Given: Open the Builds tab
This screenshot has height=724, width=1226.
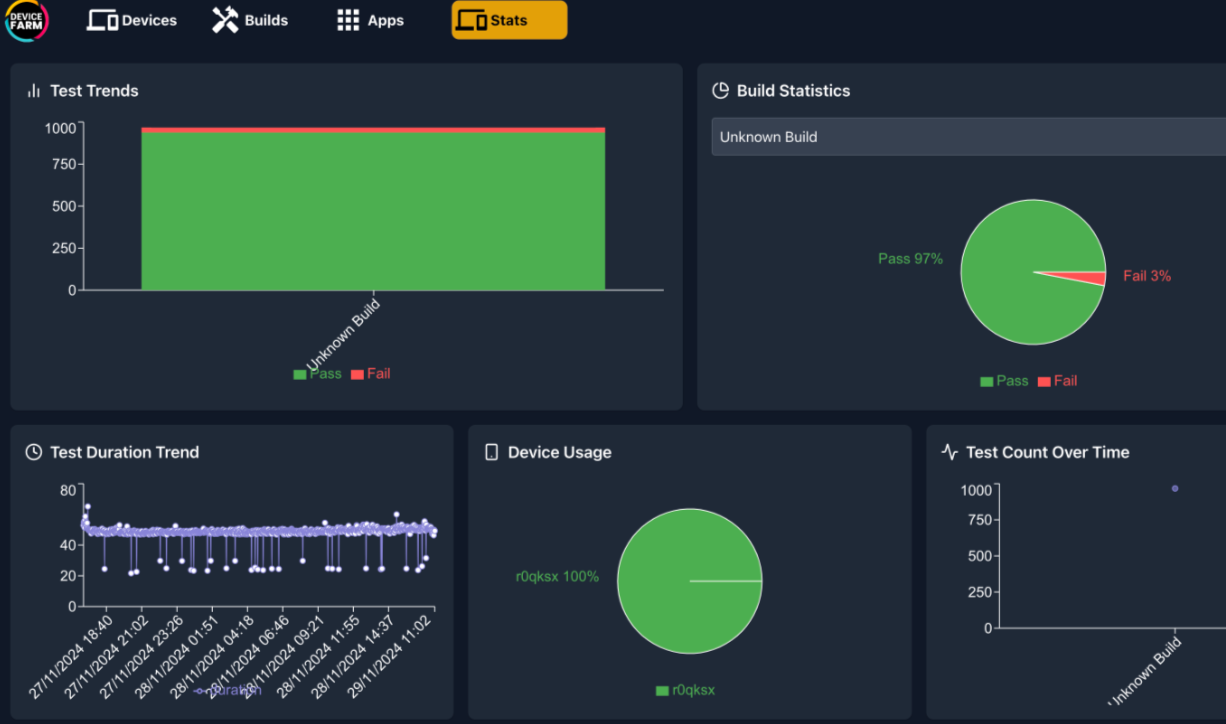Looking at the screenshot, I should tap(250, 20).
